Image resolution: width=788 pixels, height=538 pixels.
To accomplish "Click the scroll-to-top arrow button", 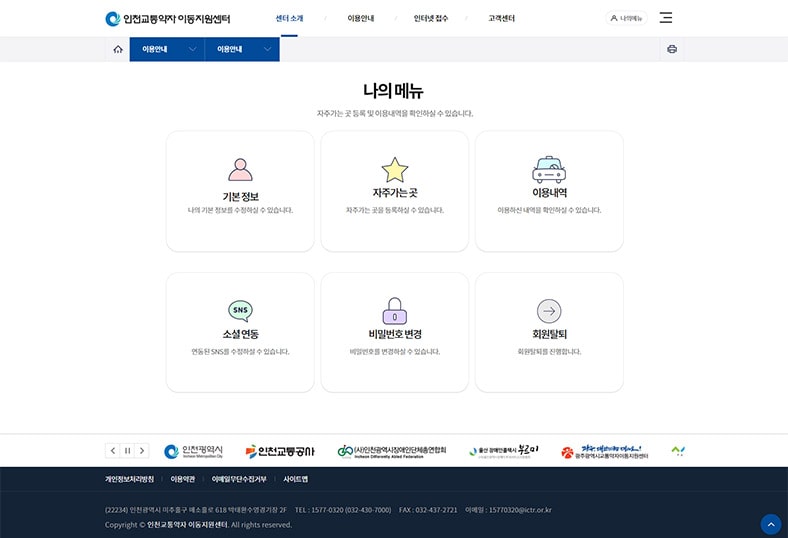I will click(x=770, y=524).
